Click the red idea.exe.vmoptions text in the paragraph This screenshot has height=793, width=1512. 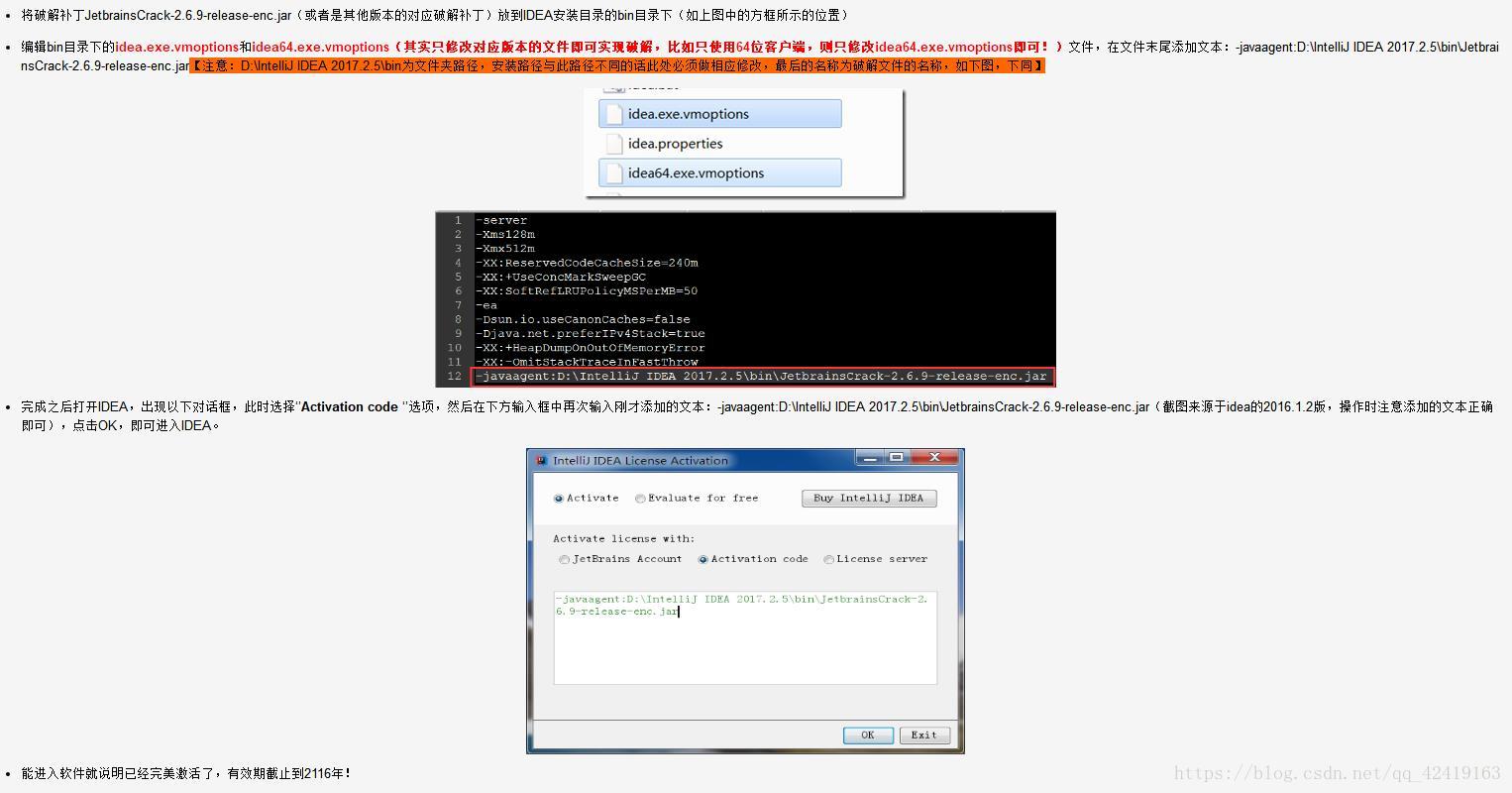[x=177, y=47]
